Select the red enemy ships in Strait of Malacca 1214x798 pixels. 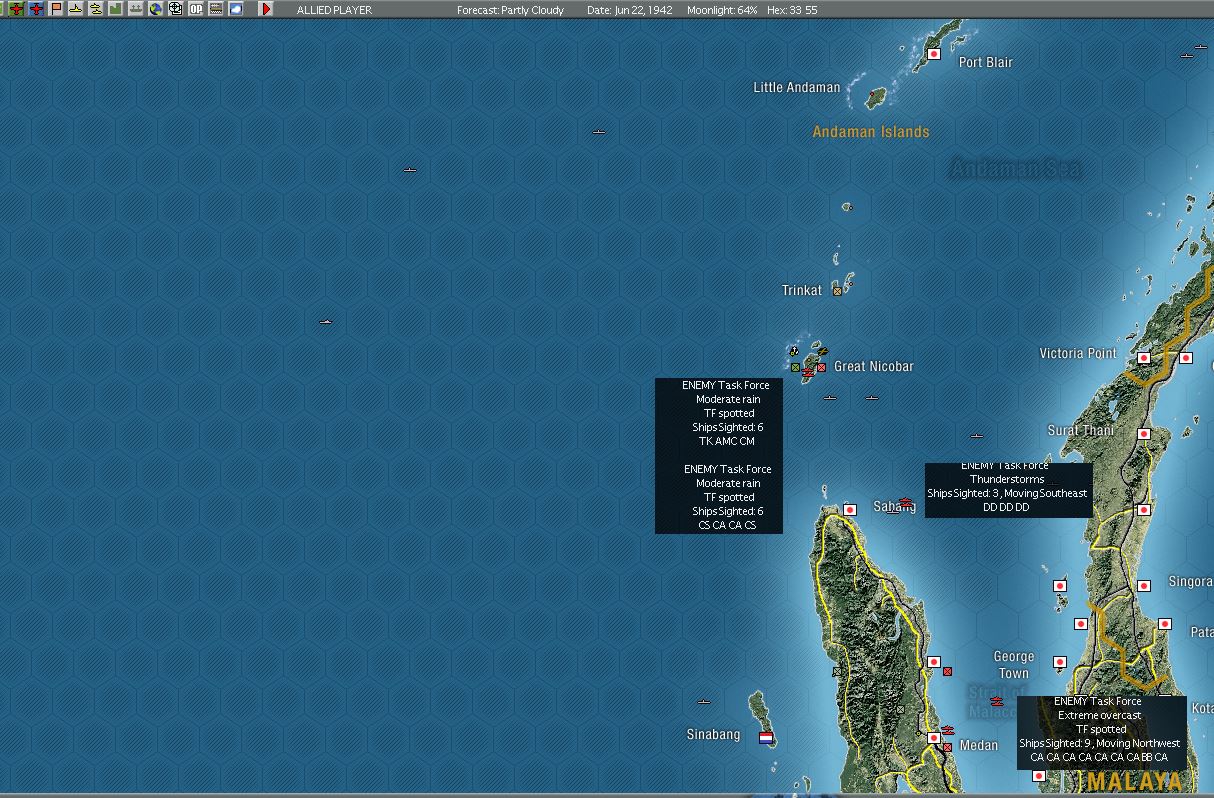997,700
